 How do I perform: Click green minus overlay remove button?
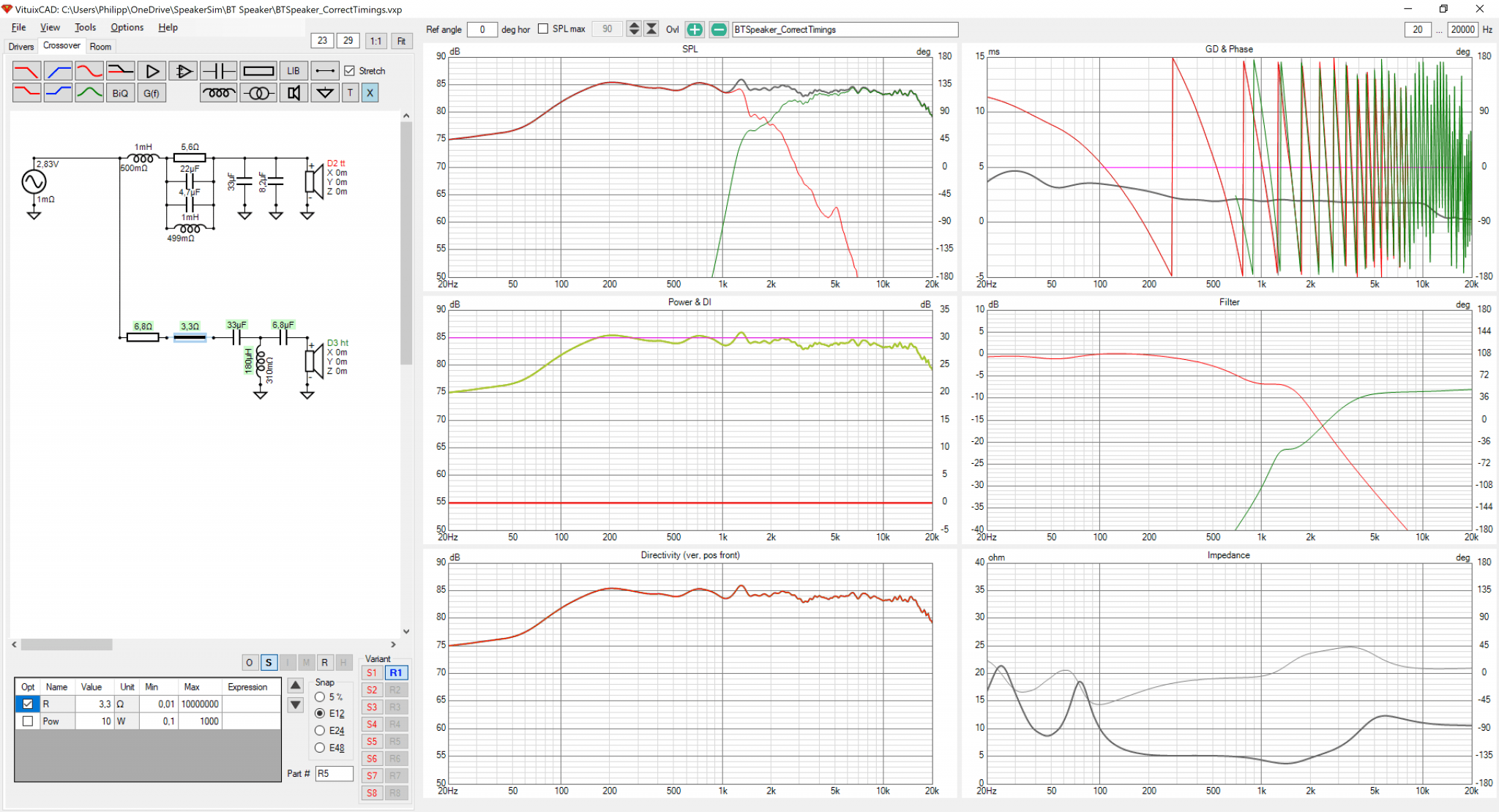point(719,29)
